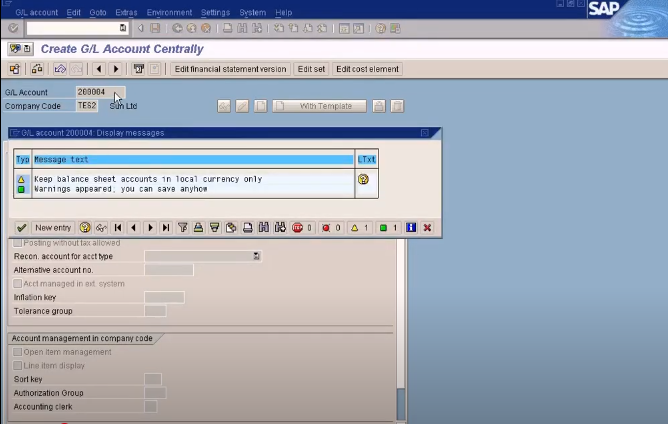Click the set filter funnel icon
668x424 pixels.
click(x=182, y=228)
